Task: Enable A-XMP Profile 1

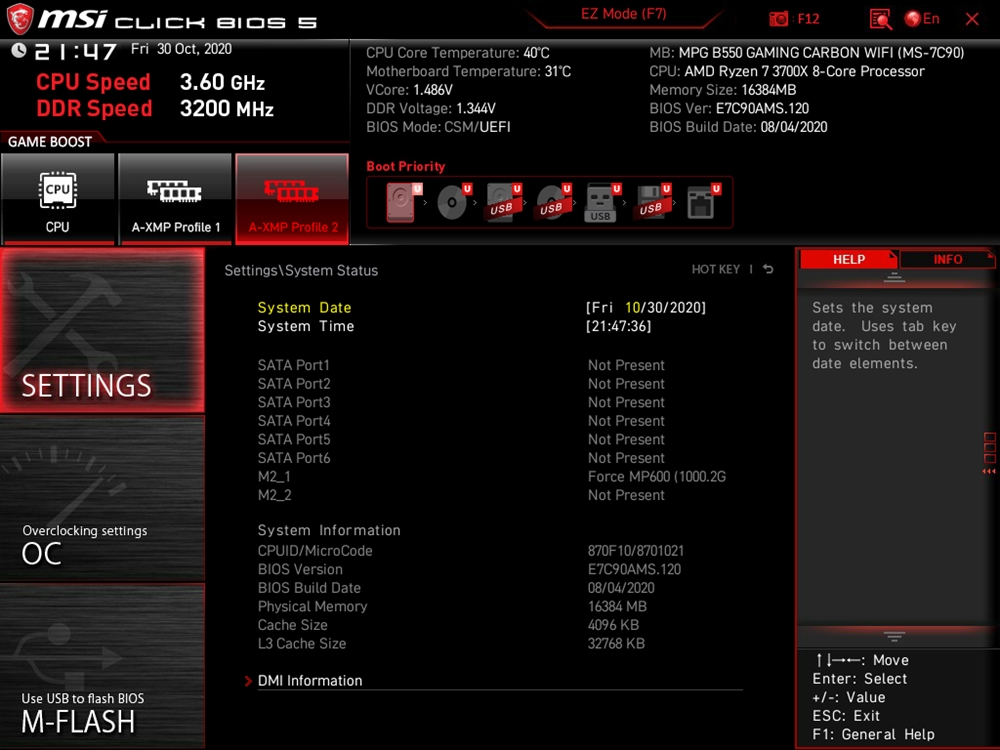Action: [175, 199]
